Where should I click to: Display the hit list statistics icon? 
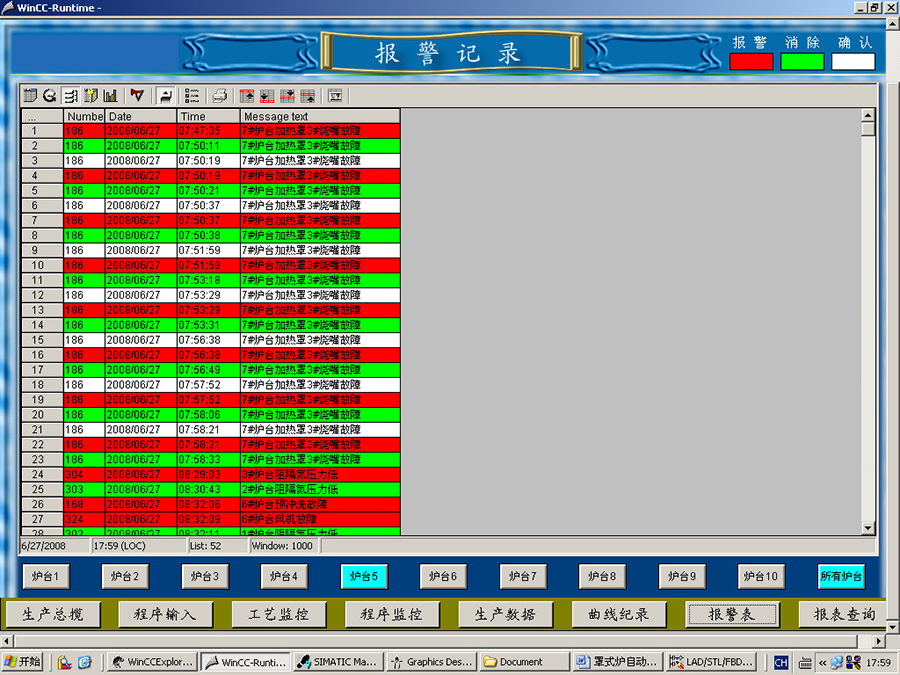coord(110,96)
